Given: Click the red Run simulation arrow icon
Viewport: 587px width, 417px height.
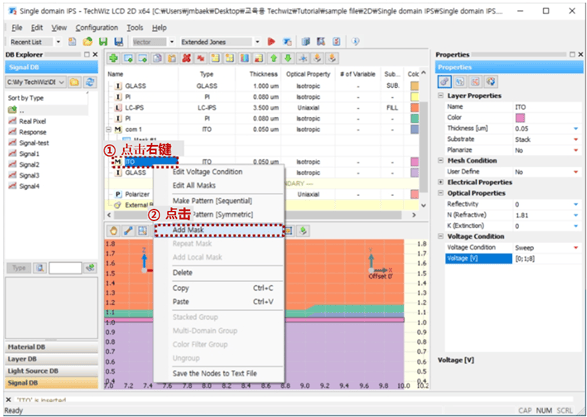Looking at the screenshot, I should tap(271, 42).
